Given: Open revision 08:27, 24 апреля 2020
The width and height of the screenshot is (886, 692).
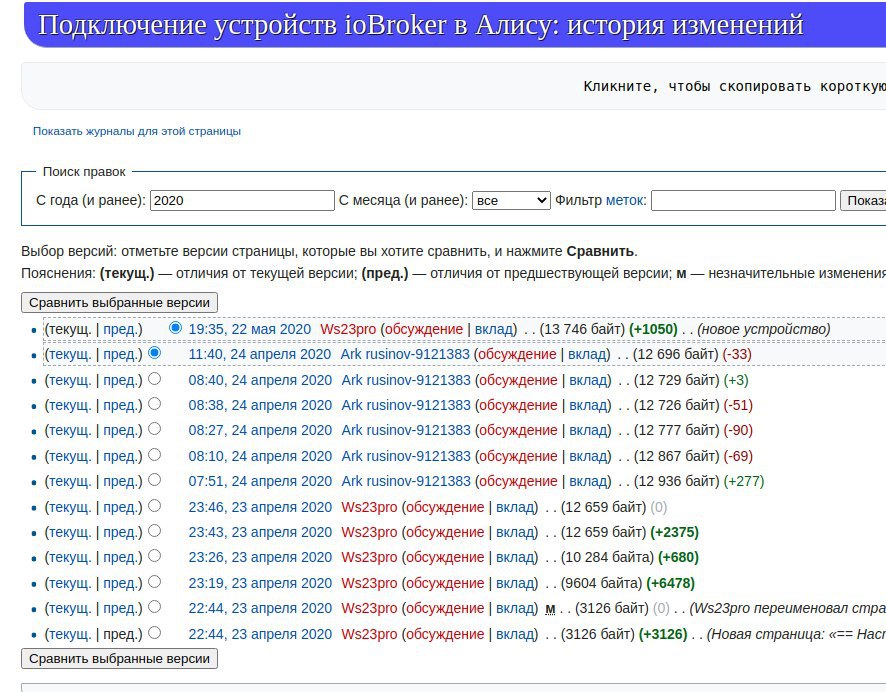Looking at the screenshot, I should (x=260, y=430).
